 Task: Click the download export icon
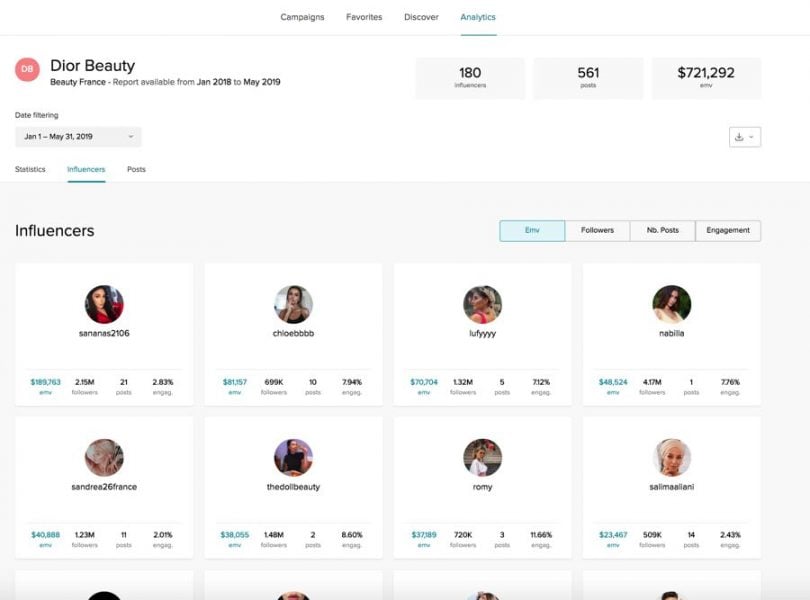click(739, 137)
